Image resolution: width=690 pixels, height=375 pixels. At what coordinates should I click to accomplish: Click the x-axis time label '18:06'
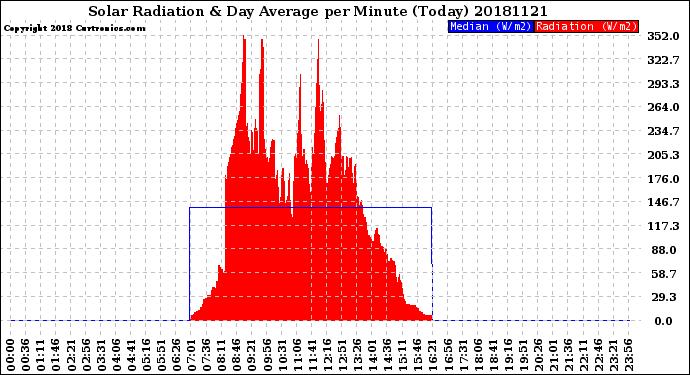(477, 355)
